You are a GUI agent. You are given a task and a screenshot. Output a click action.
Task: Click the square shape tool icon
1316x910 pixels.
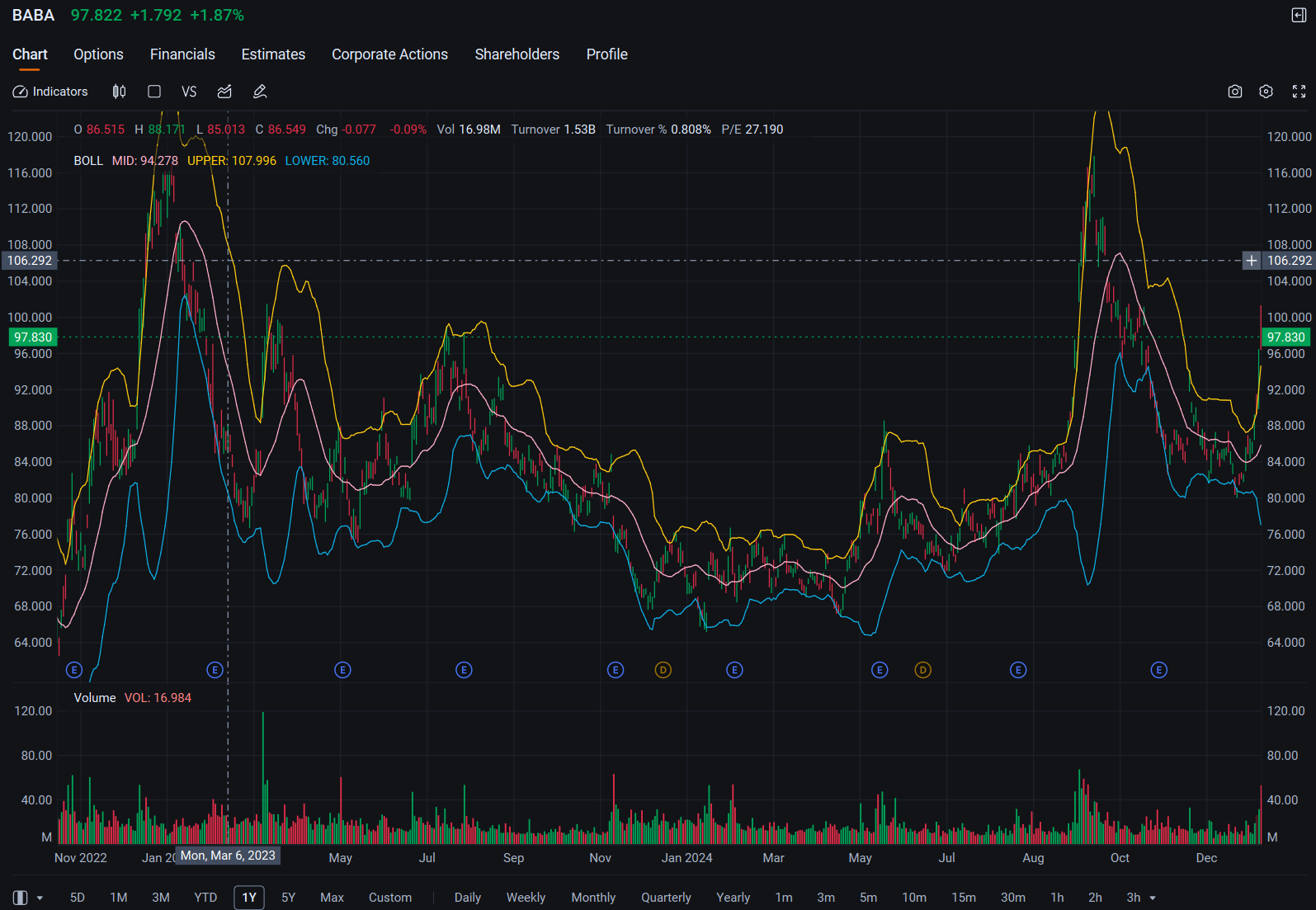[x=154, y=92]
